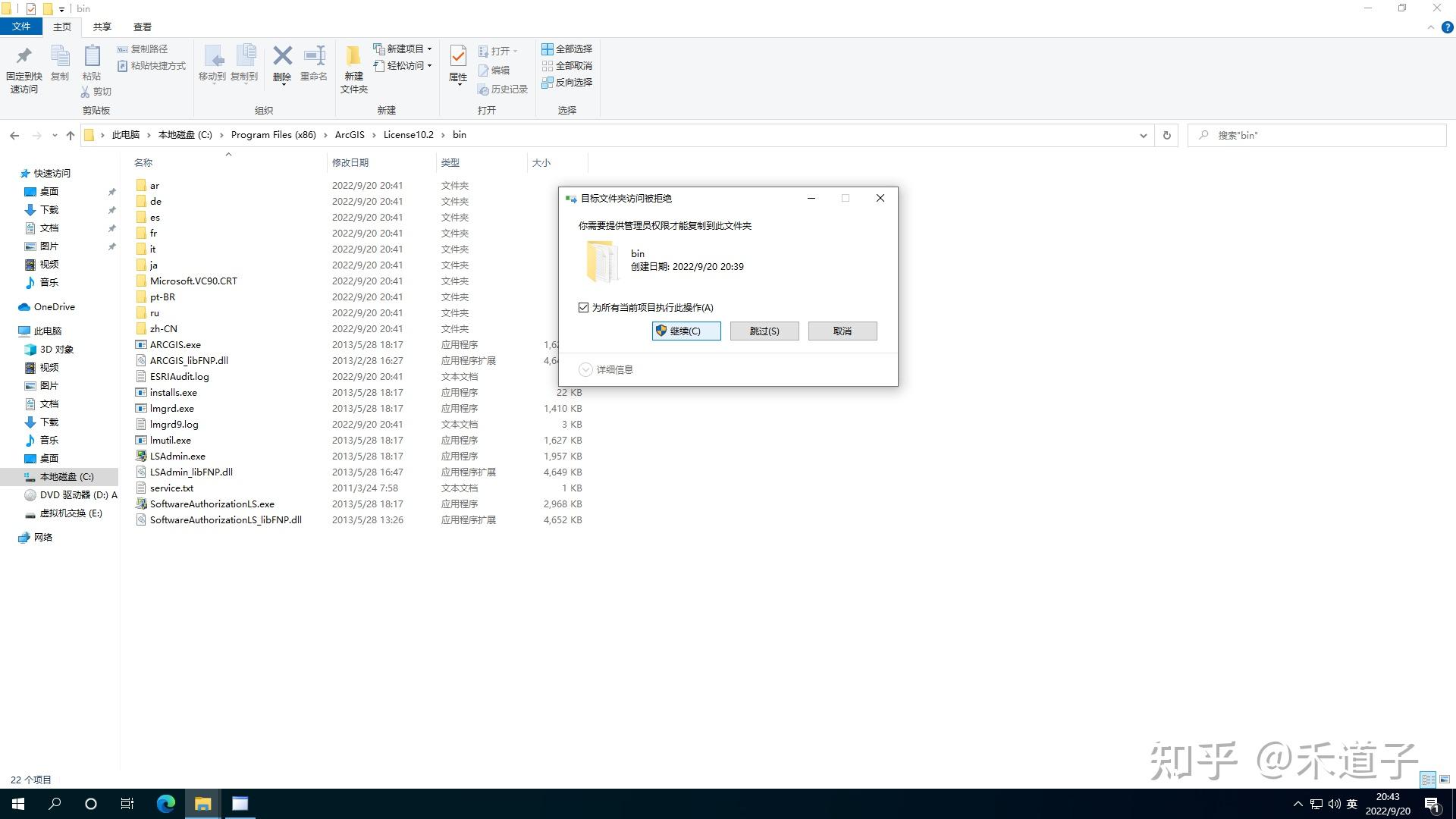Toggle Select All (全部选择) option
The image size is (1456, 819).
pyautogui.click(x=567, y=49)
